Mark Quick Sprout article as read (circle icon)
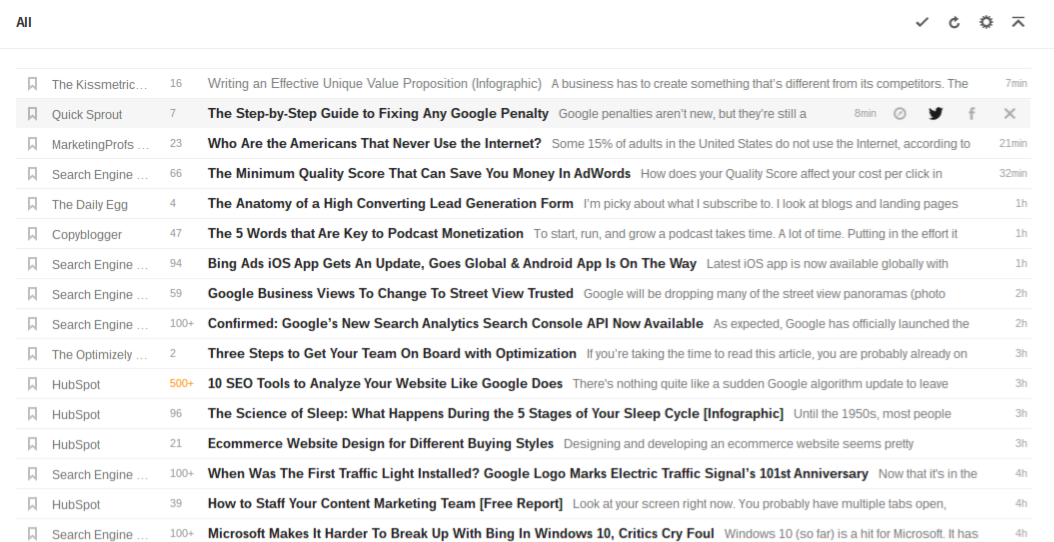1054x542 pixels. [899, 114]
